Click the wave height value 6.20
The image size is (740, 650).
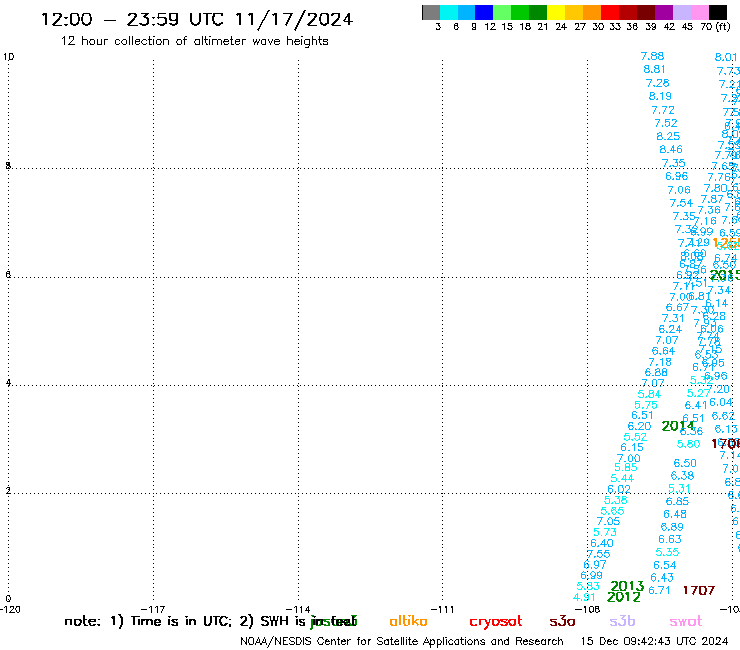pos(639,426)
